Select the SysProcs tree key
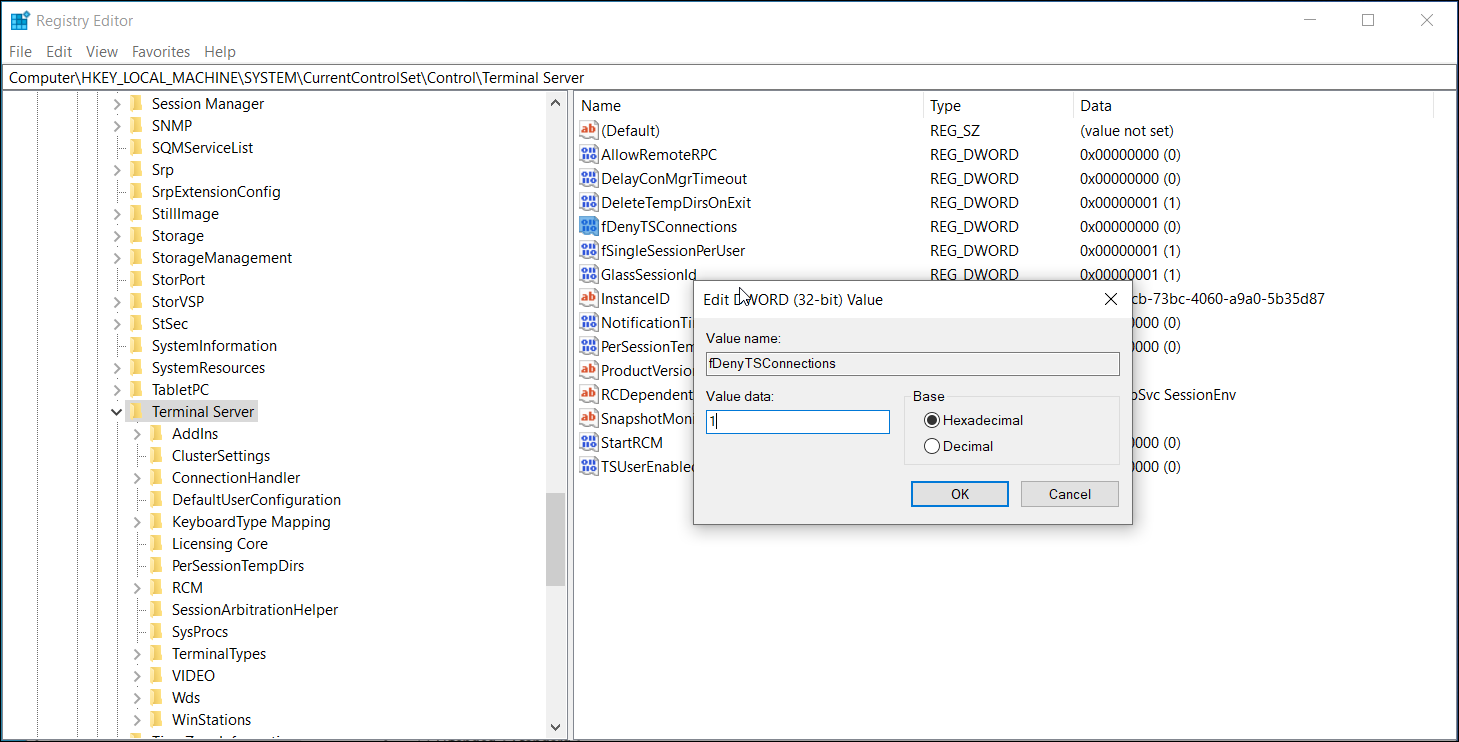 [x=200, y=632]
